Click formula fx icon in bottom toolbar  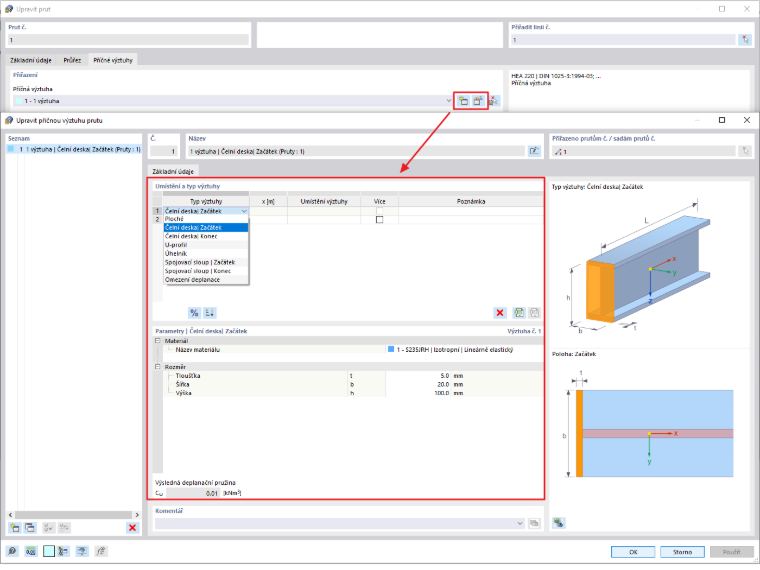[x=100, y=551]
